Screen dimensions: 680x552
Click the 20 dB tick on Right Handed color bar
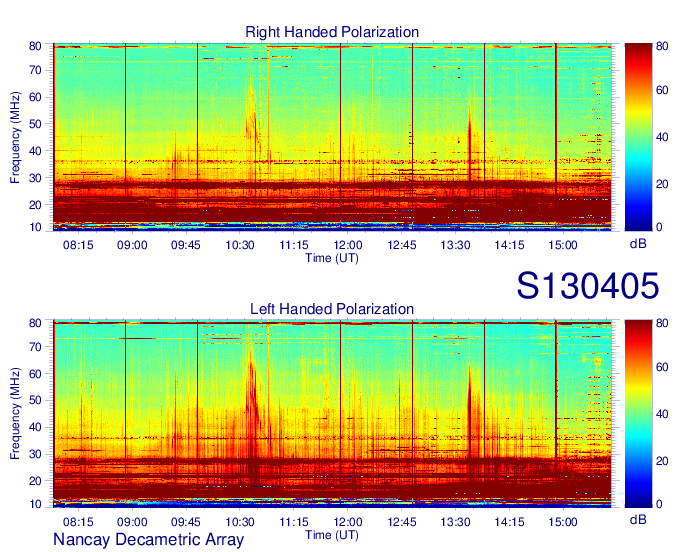[662, 184]
